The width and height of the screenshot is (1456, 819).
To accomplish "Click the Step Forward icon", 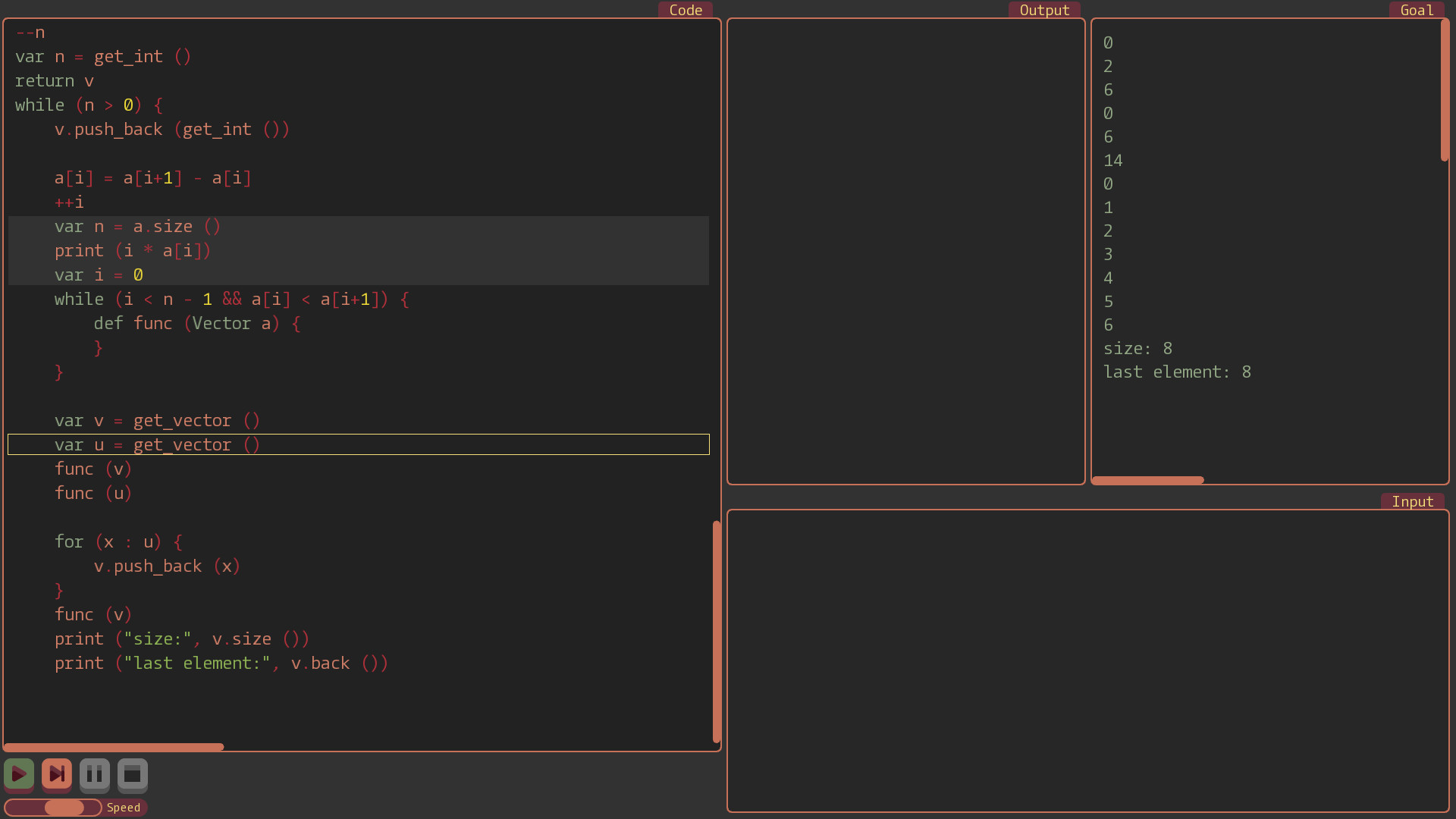I will [57, 774].
